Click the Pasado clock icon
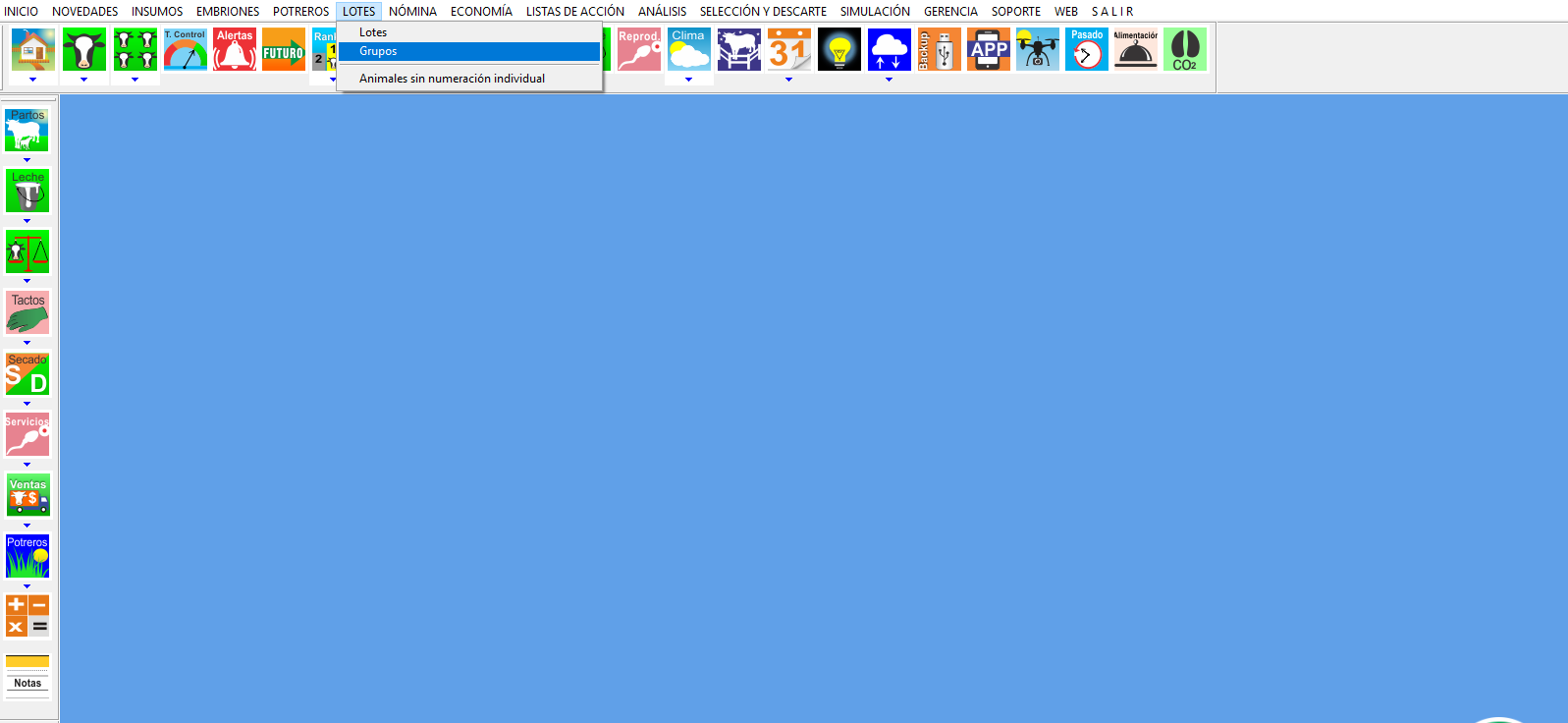The width and height of the screenshot is (1568, 723). (1087, 49)
